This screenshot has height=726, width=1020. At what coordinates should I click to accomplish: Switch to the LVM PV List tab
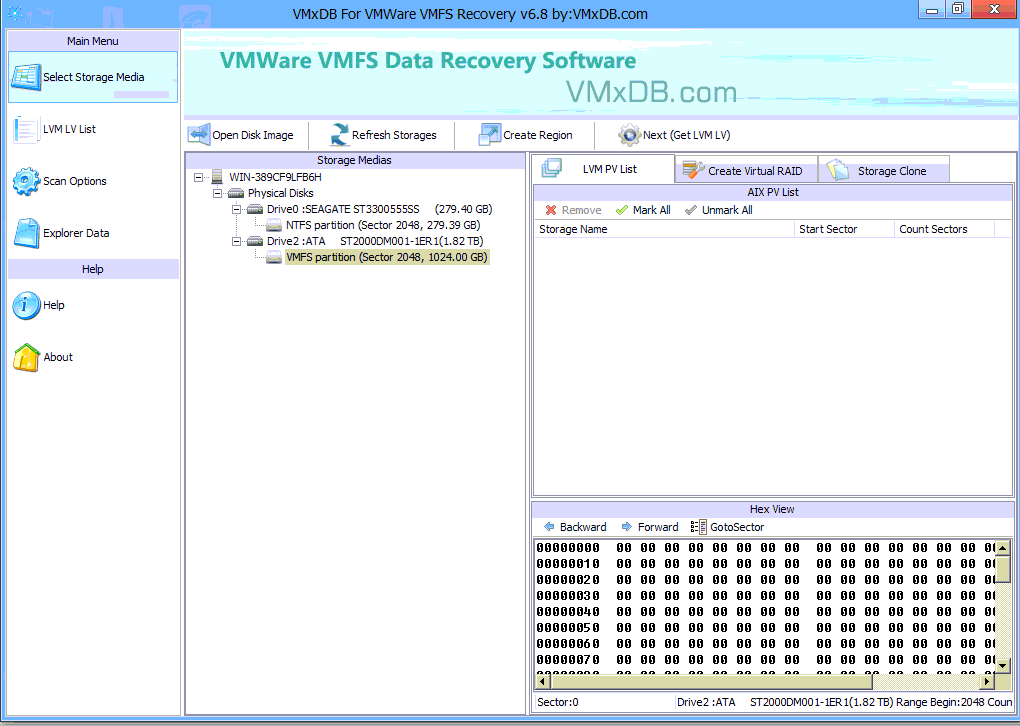point(604,169)
